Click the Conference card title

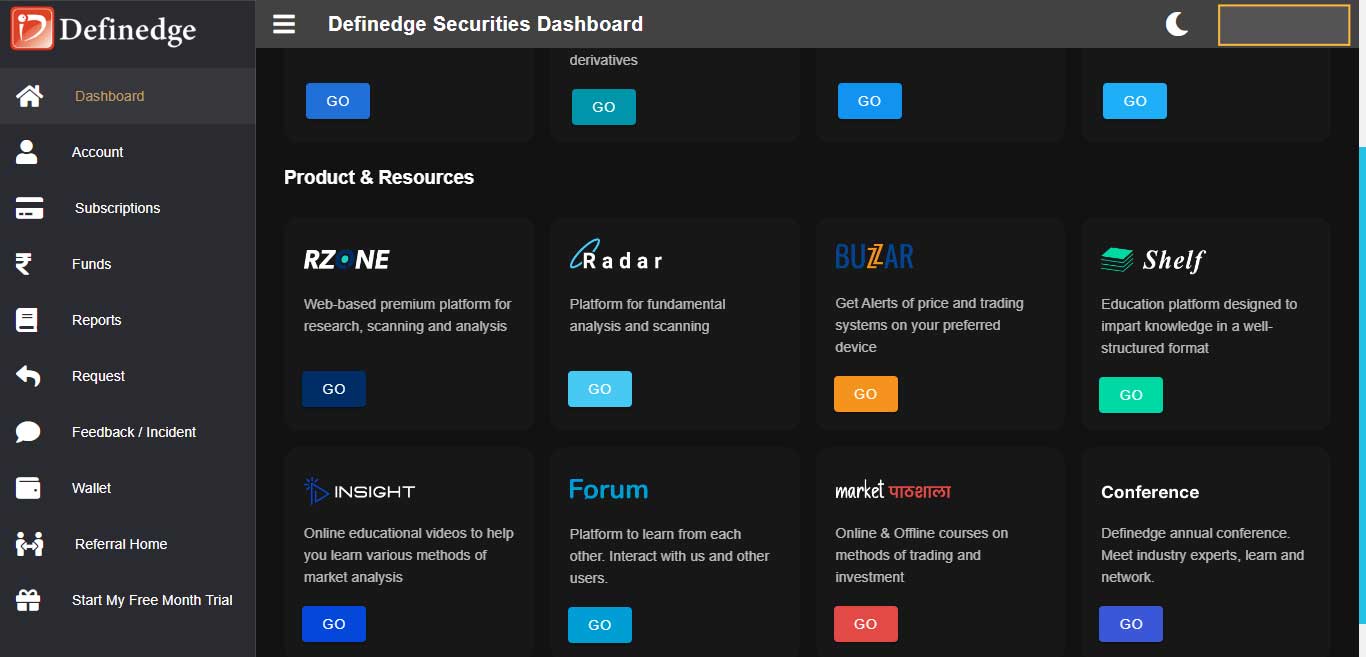point(1150,492)
